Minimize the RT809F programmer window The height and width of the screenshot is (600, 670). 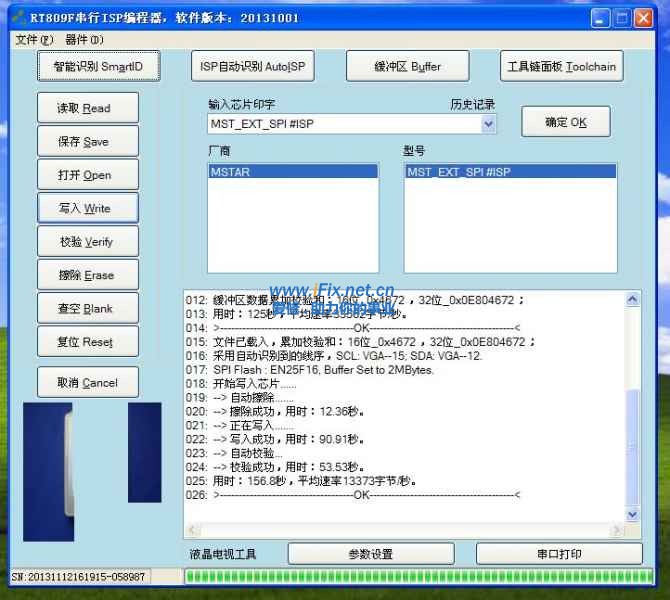(x=600, y=18)
